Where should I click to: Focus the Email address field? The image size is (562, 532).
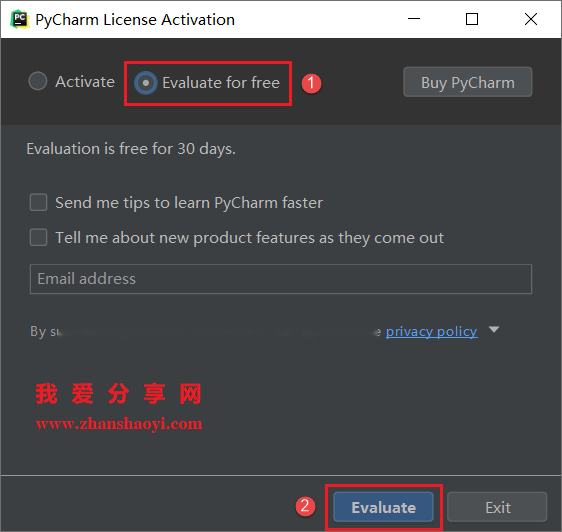point(281,279)
